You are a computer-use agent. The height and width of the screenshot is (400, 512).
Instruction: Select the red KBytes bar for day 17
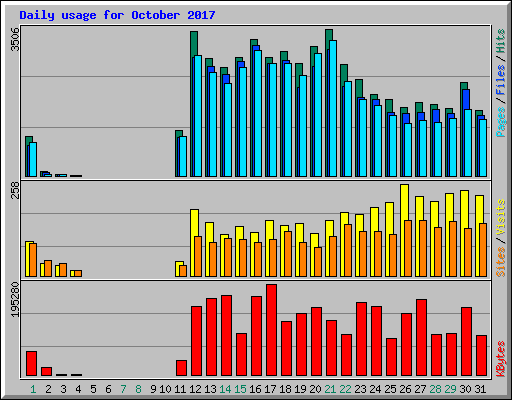[271, 330]
